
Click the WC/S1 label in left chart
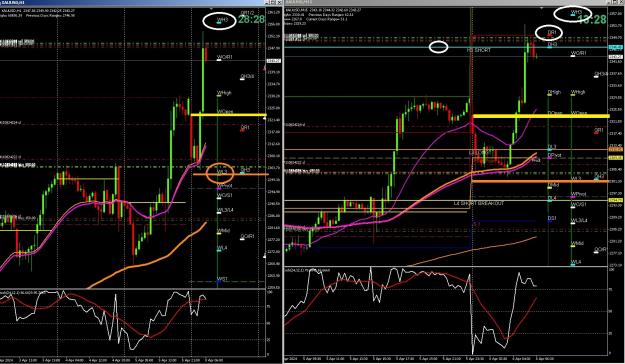click(224, 195)
